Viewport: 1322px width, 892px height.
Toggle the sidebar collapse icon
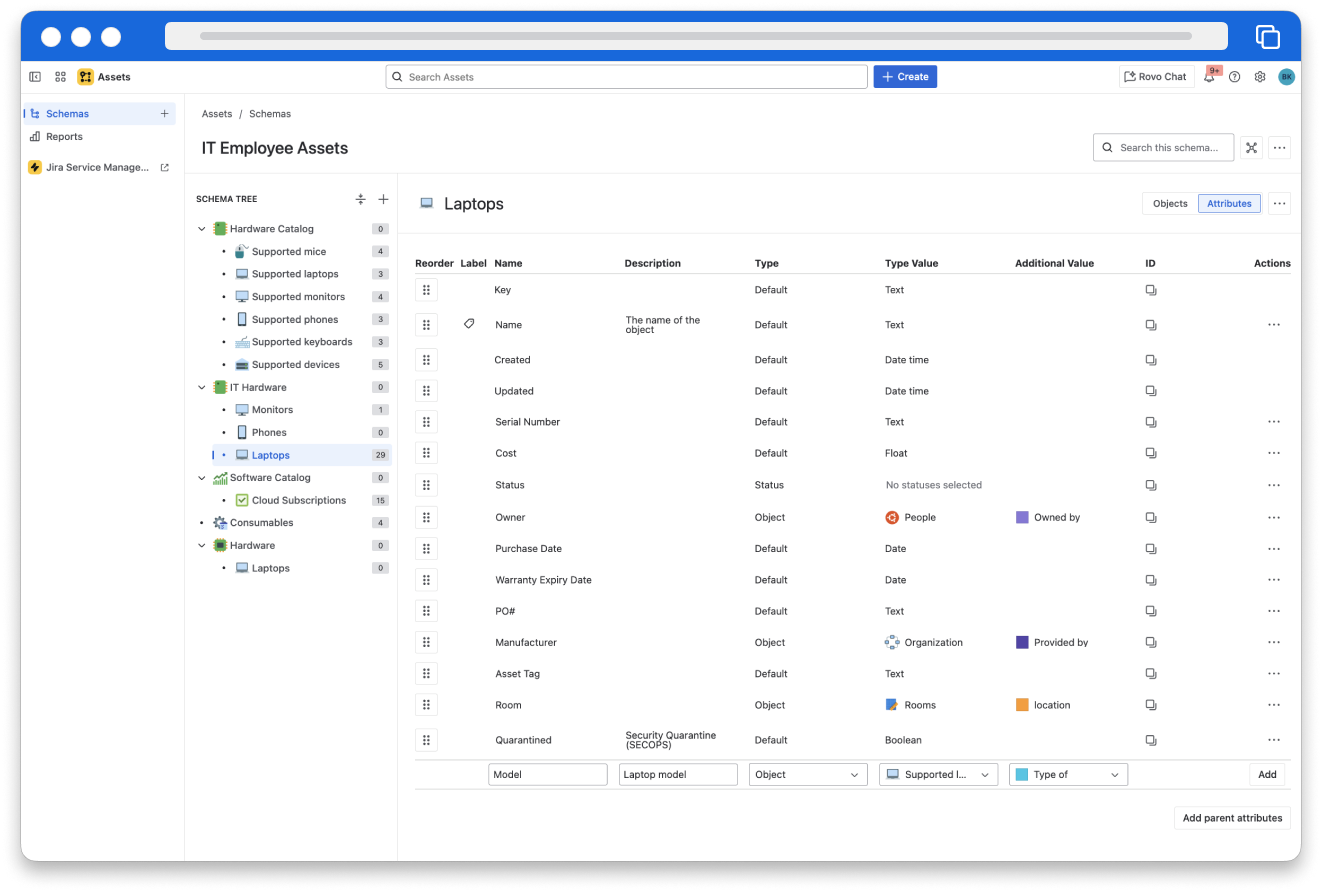click(x=35, y=77)
